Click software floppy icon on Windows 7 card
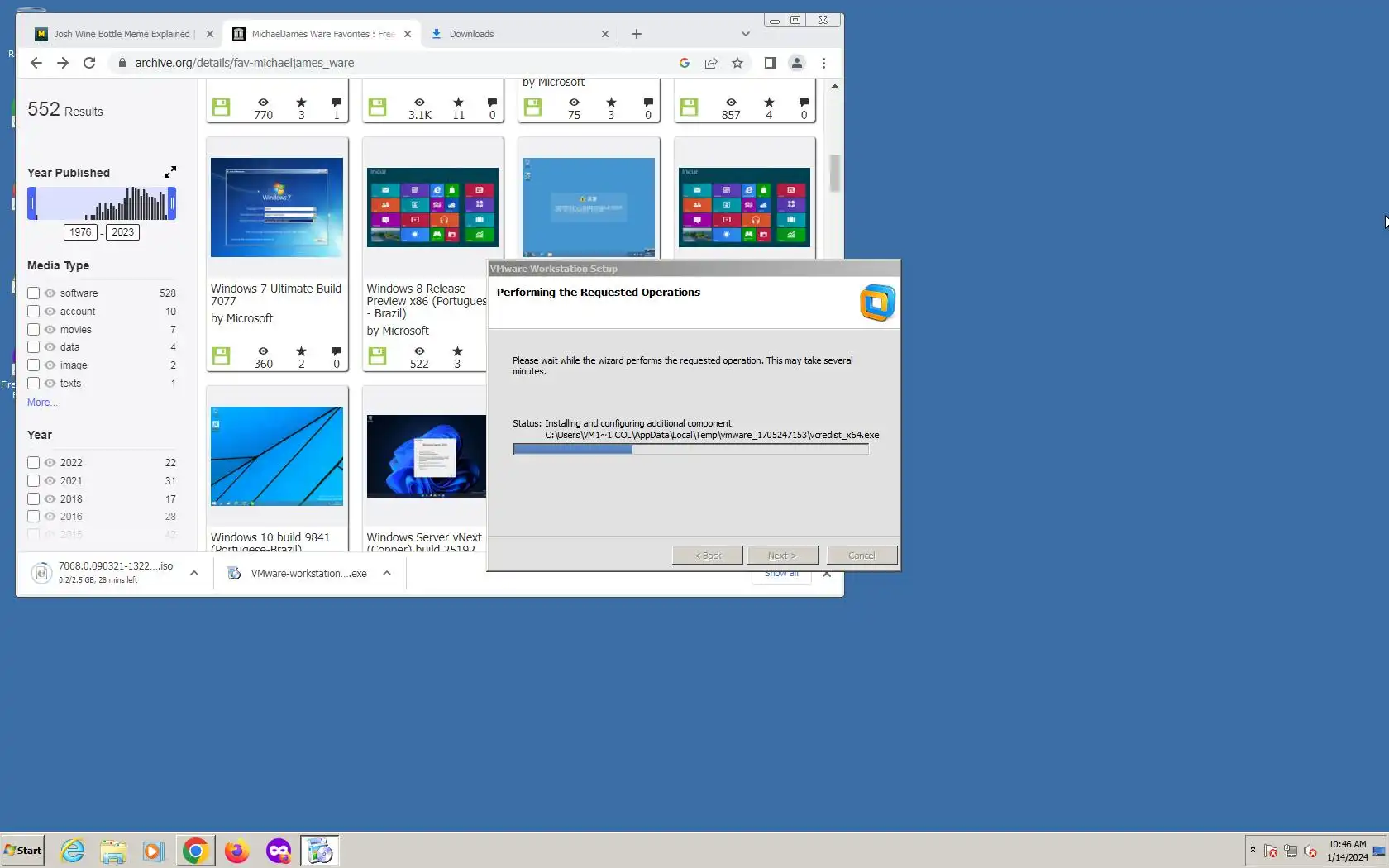 coord(221,356)
